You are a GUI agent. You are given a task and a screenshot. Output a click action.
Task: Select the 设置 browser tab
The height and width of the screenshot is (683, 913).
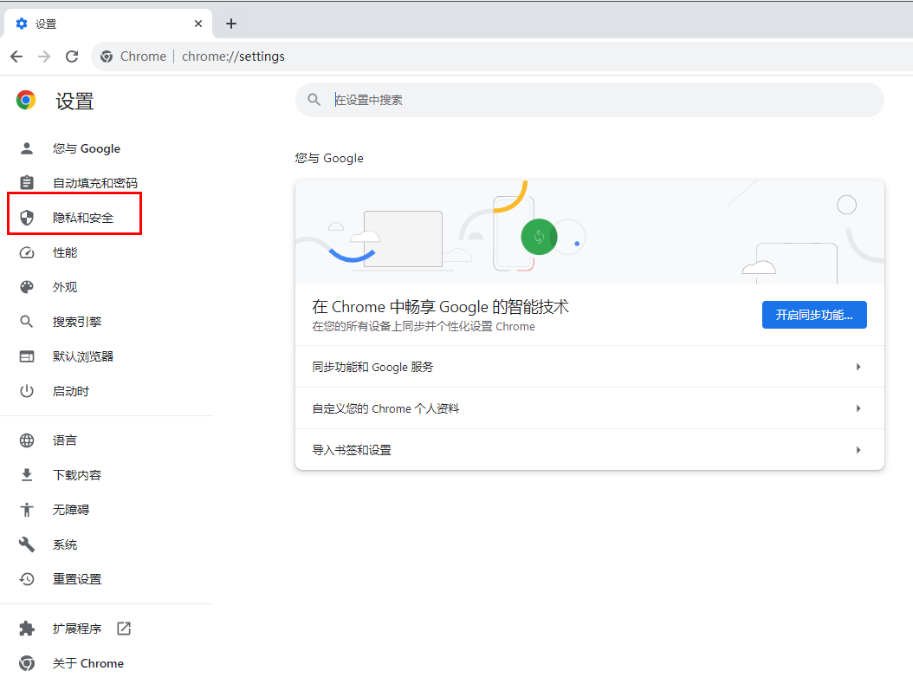pos(108,24)
